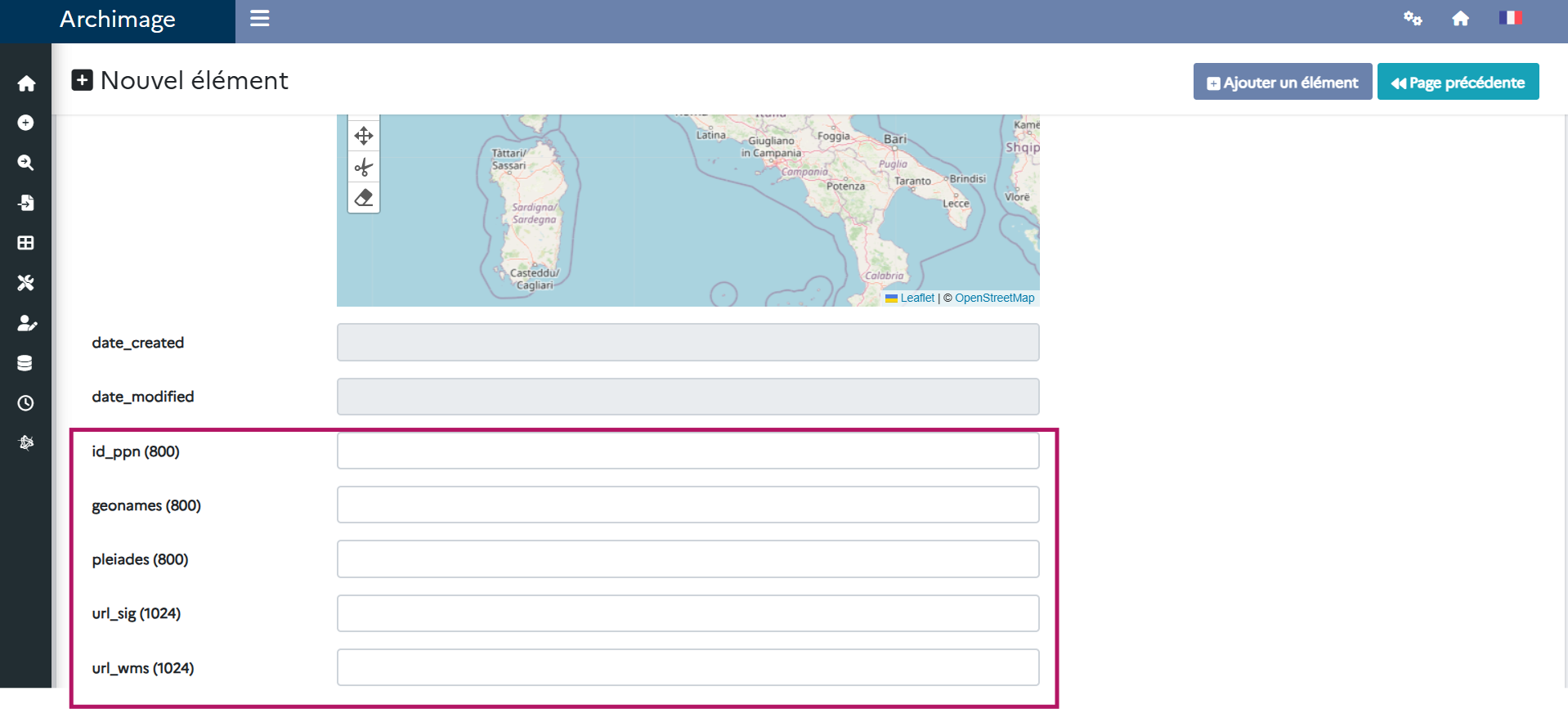Click the sidebar home icon
1568x709 pixels.
26,83
